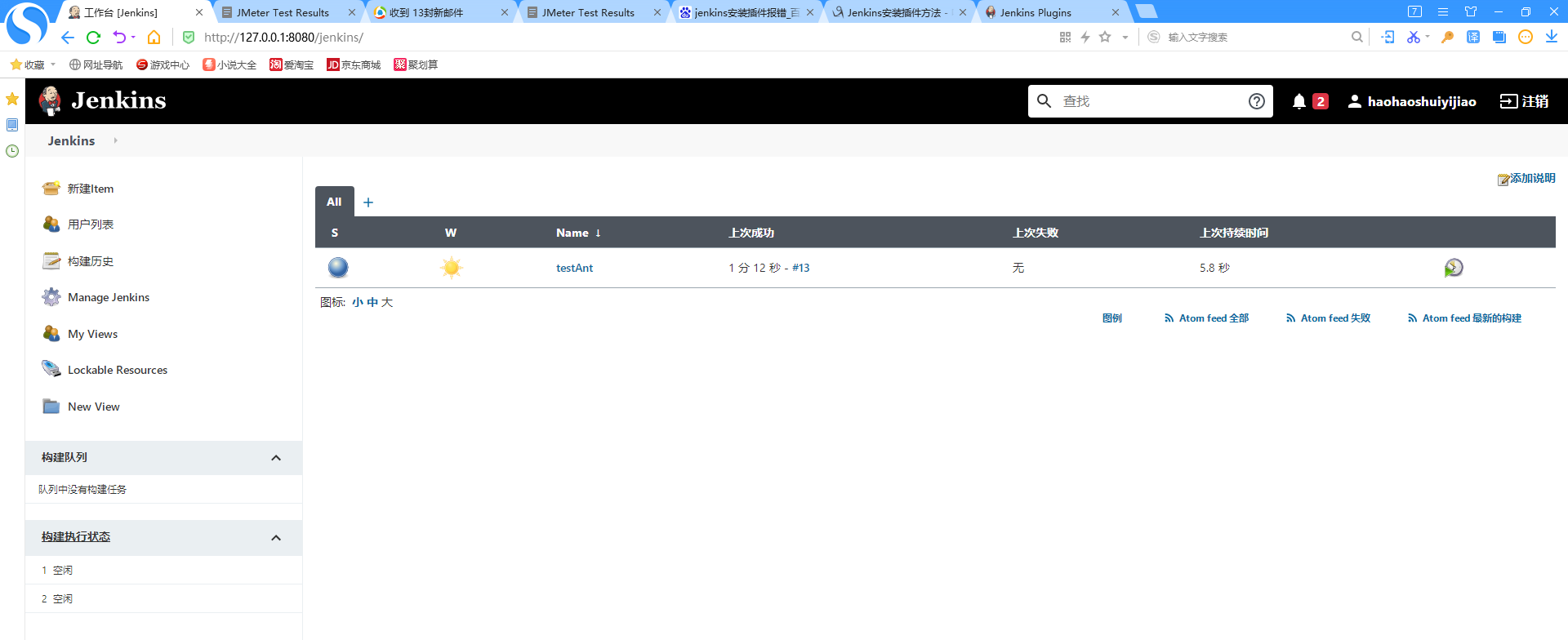Click the Jenkins butler logo icon
Screen dimensions: 1568x640
coord(51,101)
